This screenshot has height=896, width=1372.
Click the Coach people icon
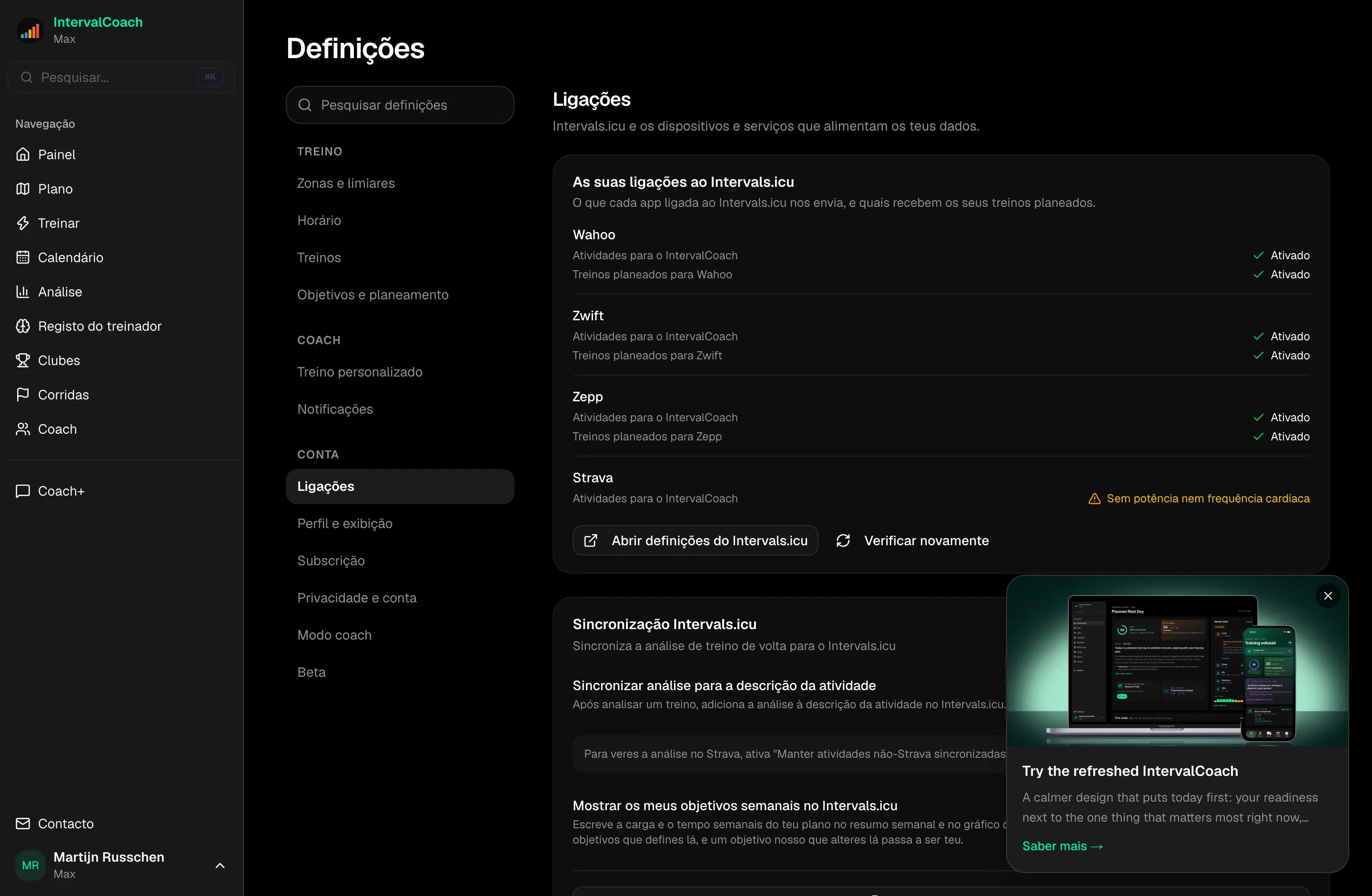point(22,429)
